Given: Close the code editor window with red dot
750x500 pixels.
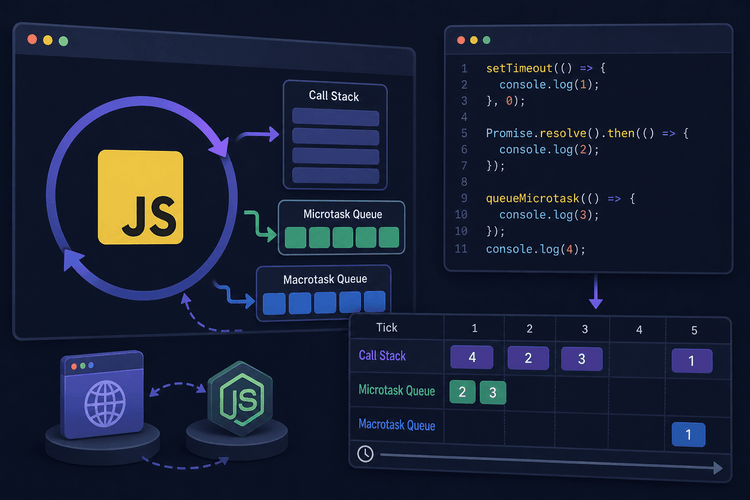Looking at the screenshot, I should click(461, 40).
